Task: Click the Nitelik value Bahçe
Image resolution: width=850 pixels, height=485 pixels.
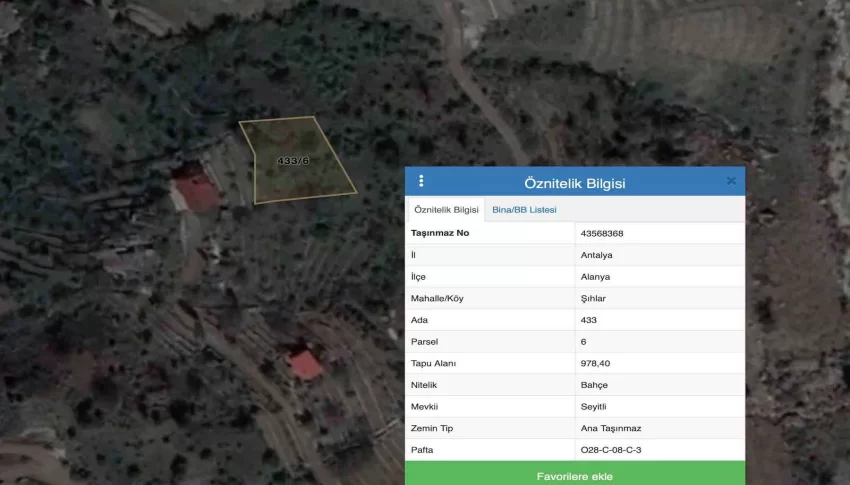Action: click(x=594, y=385)
